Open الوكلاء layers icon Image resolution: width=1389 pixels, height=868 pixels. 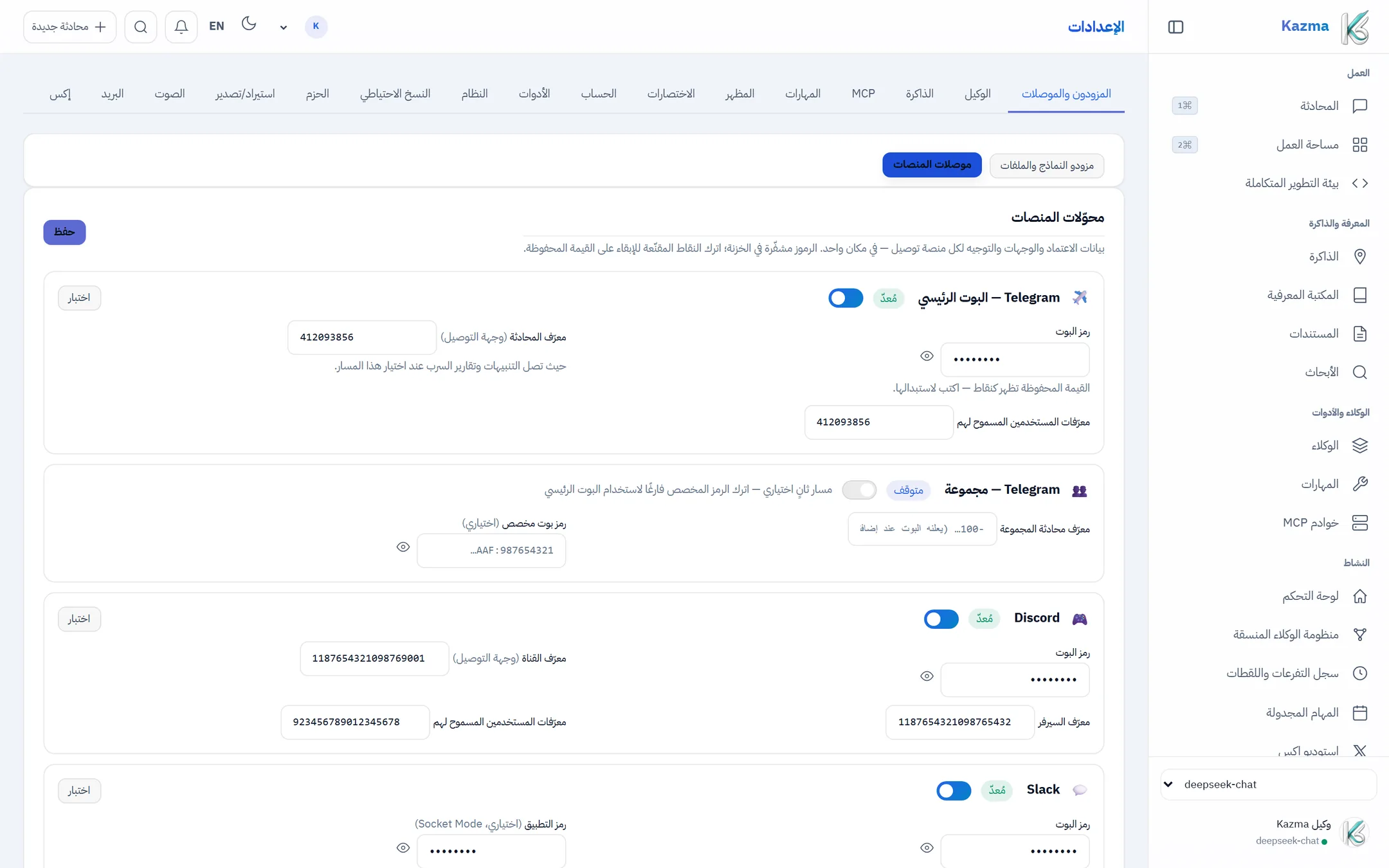(x=1359, y=446)
